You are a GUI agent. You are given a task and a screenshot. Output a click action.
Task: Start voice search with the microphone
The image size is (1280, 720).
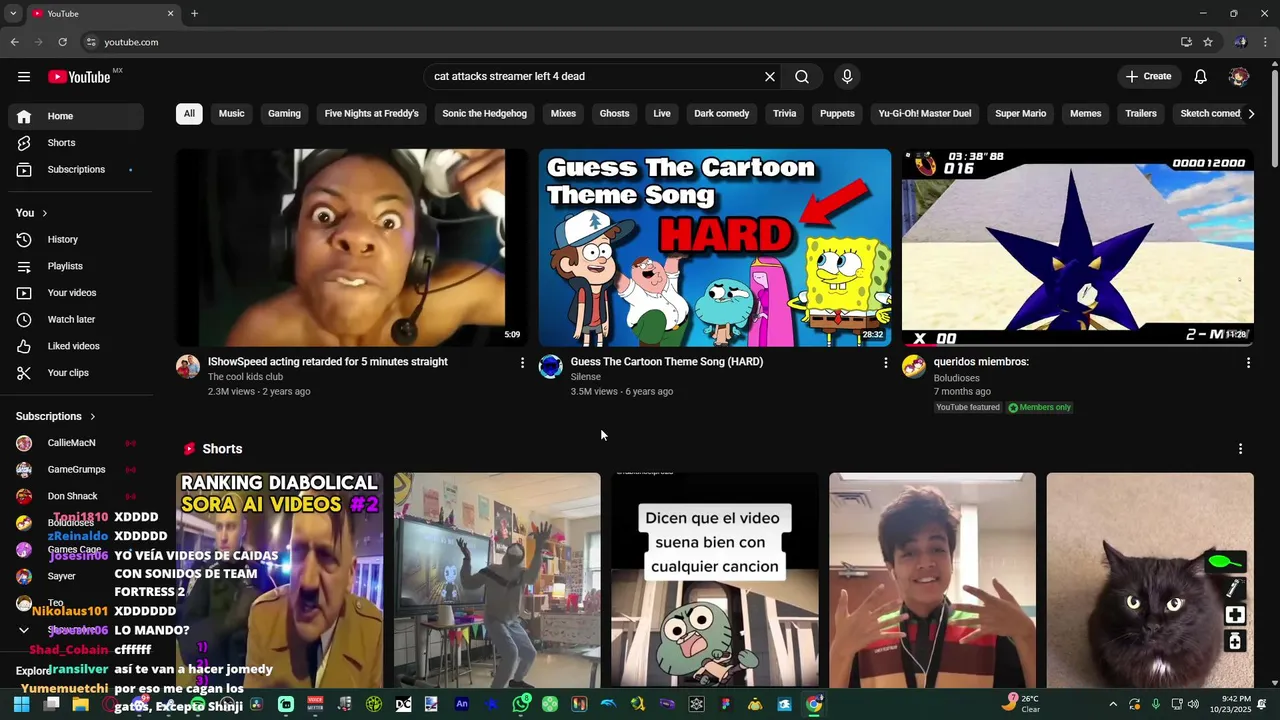click(x=847, y=77)
